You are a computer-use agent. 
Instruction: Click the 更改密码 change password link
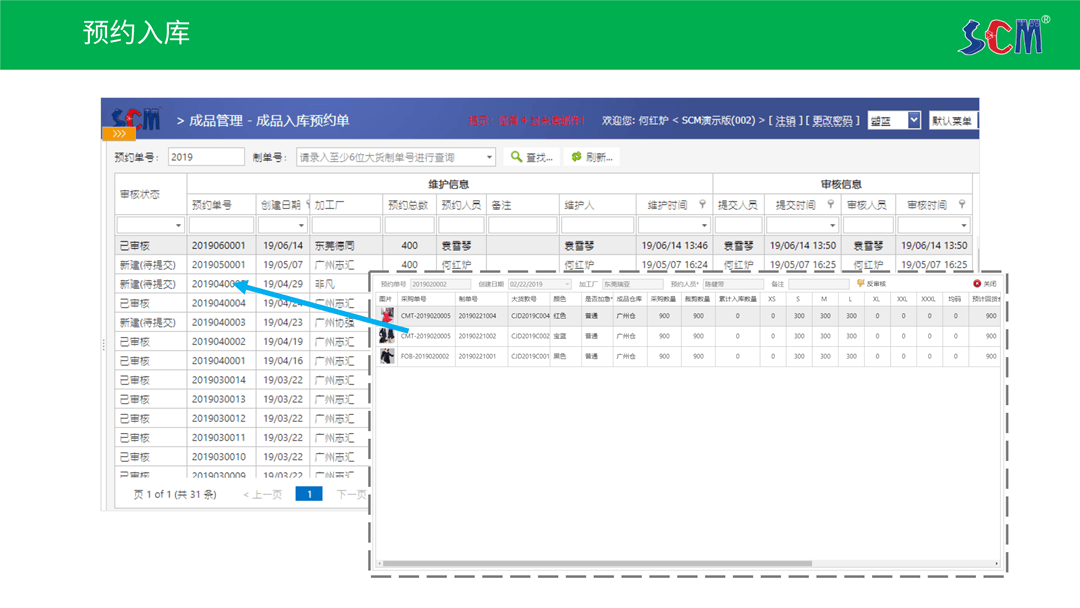tap(833, 120)
